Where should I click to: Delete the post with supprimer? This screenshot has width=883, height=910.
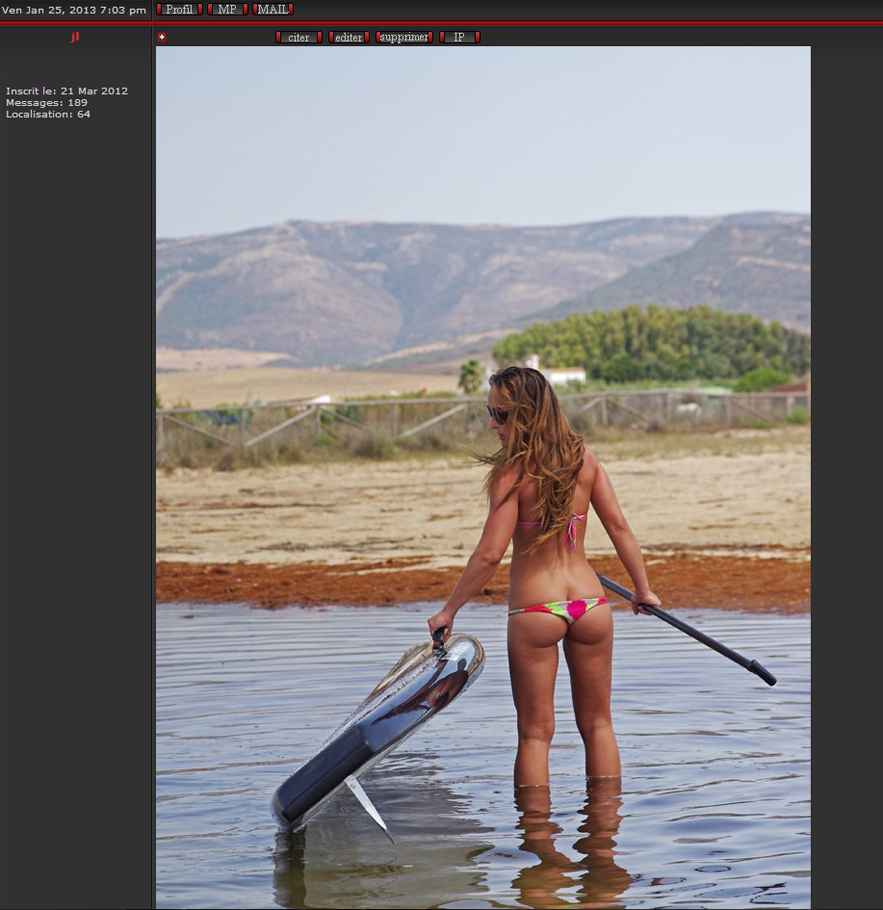coord(404,37)
